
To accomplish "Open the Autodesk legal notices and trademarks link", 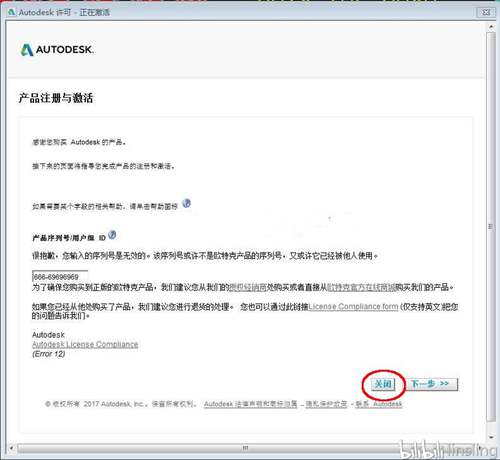I will pos(250,404).
